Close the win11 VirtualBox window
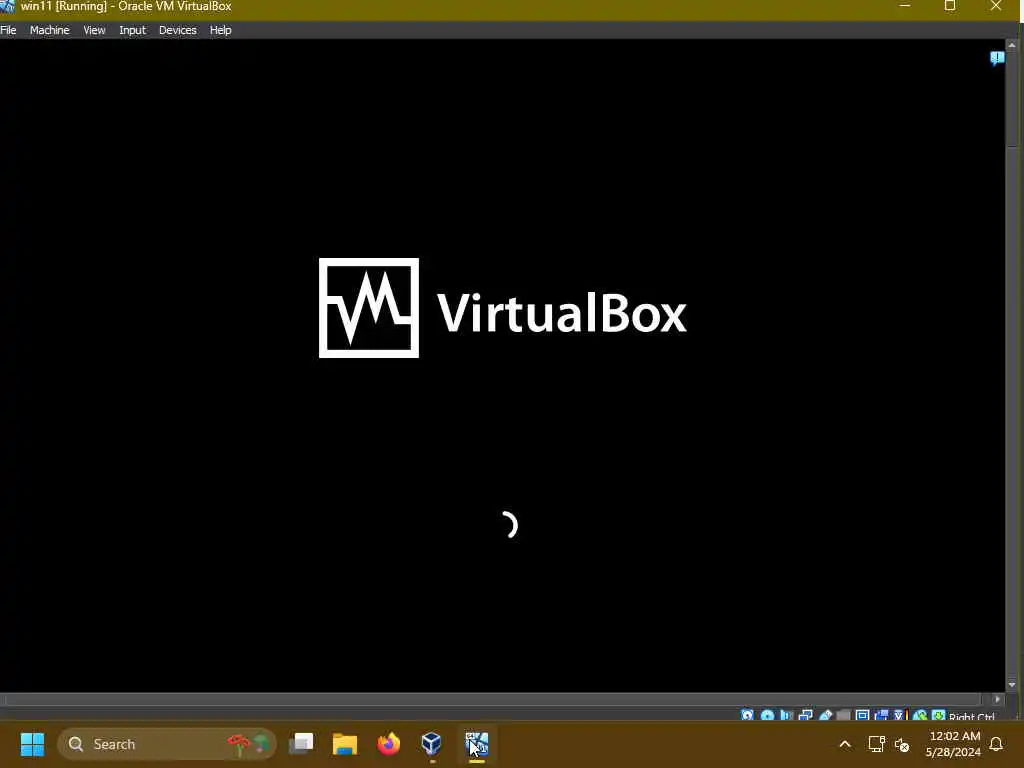 (x=996, y=6)
